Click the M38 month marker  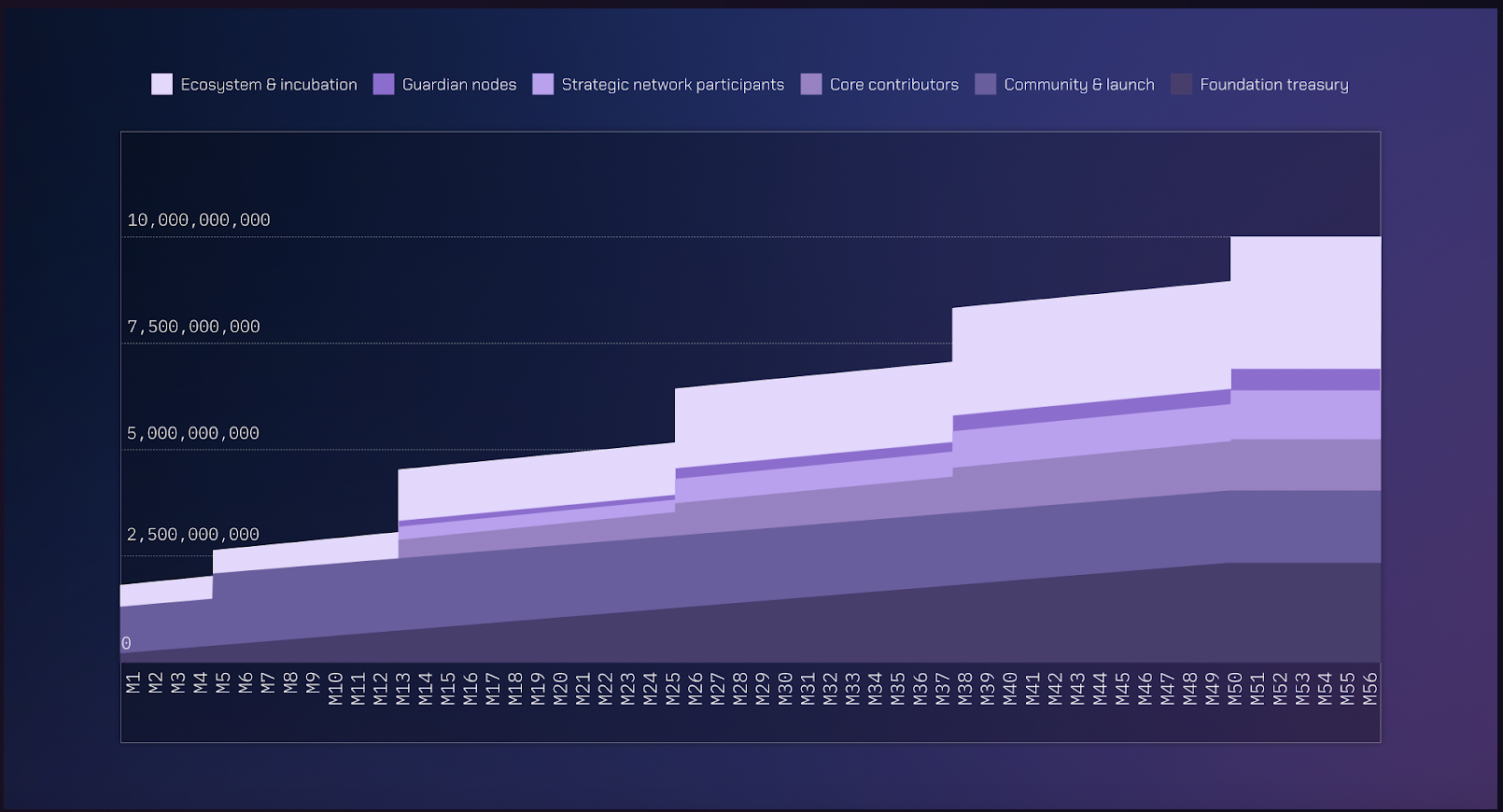(x=964, y=688)
